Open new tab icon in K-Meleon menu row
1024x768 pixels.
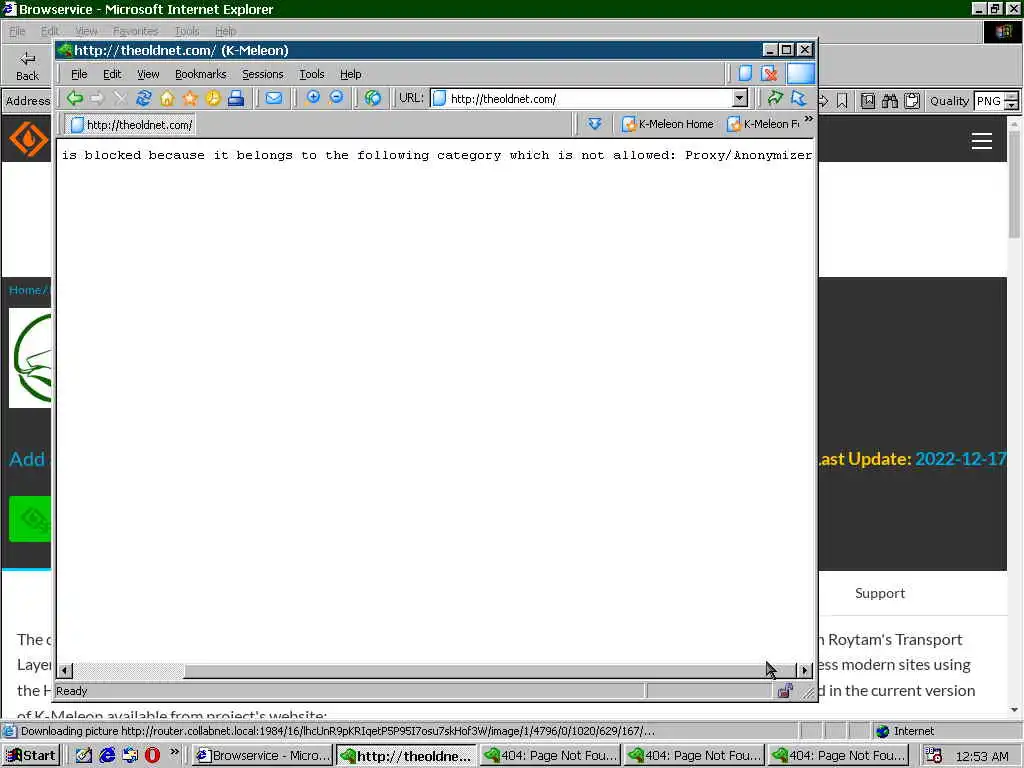point(745,73)
